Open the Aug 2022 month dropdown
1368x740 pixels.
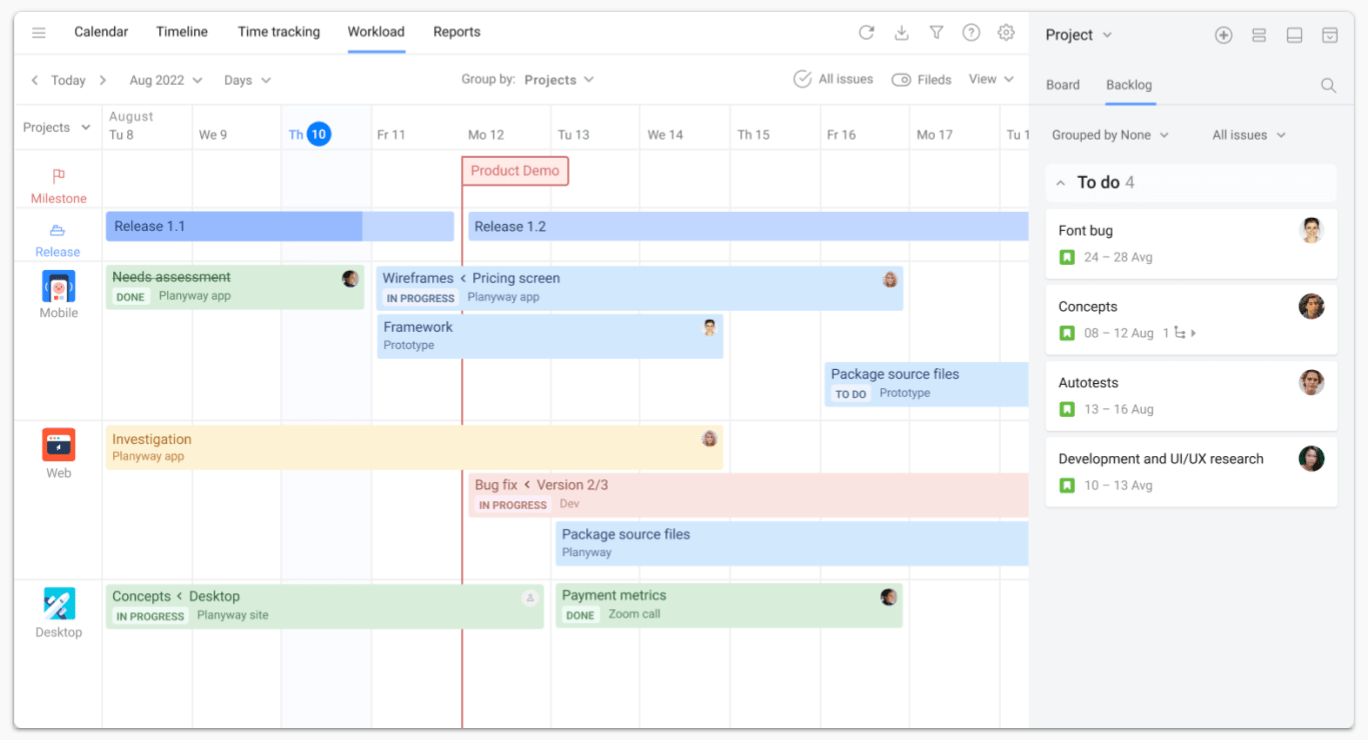[x=165, y=80]
